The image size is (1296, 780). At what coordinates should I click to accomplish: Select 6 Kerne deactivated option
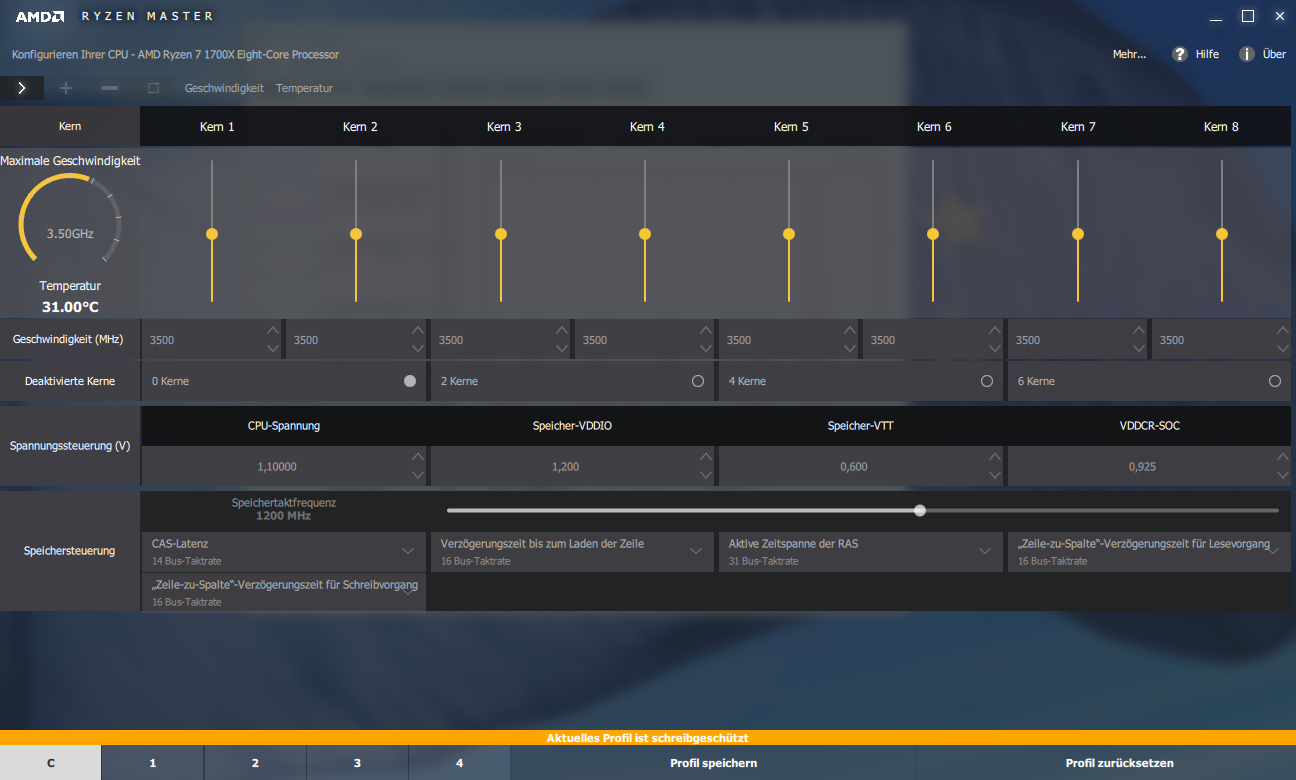(x=1275, y=381)
